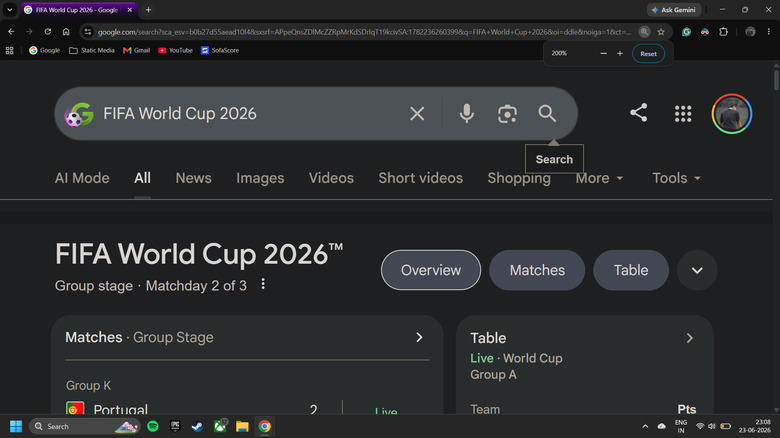Screen dimensions: 780x438
Task: Open the Table card arrow
Action: click(689, 338)
